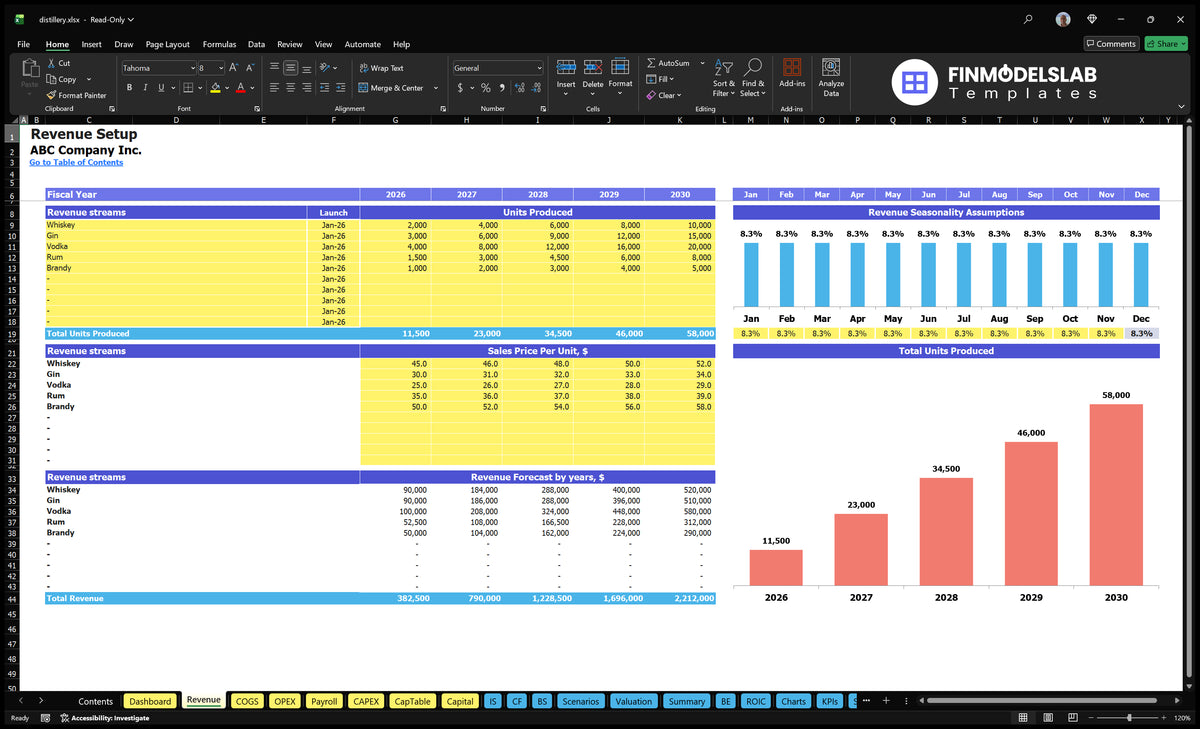The height and width of the screenshot is (729, 1200).
Task: Click the green Share button
Action: (x=1165, y=44)
